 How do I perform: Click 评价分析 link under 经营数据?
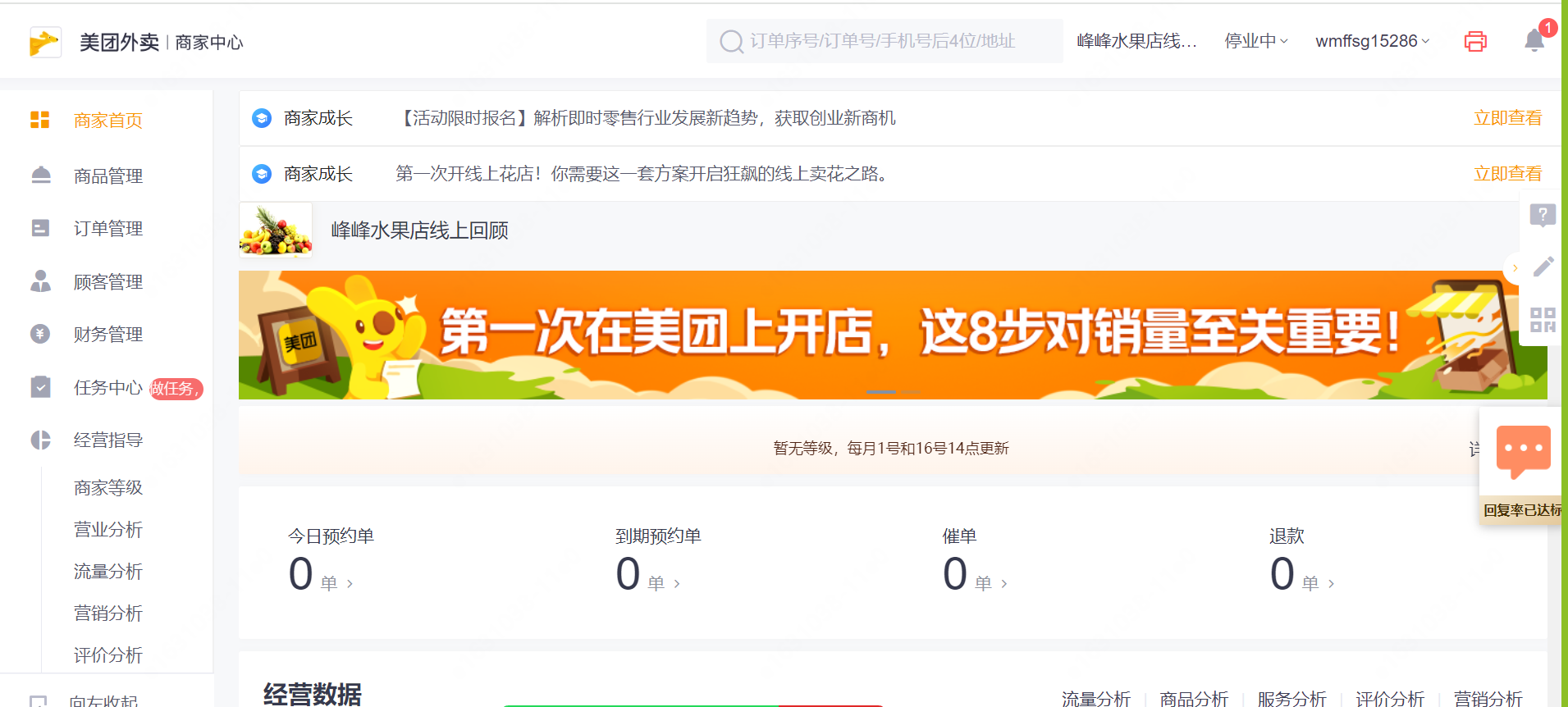1390,699
